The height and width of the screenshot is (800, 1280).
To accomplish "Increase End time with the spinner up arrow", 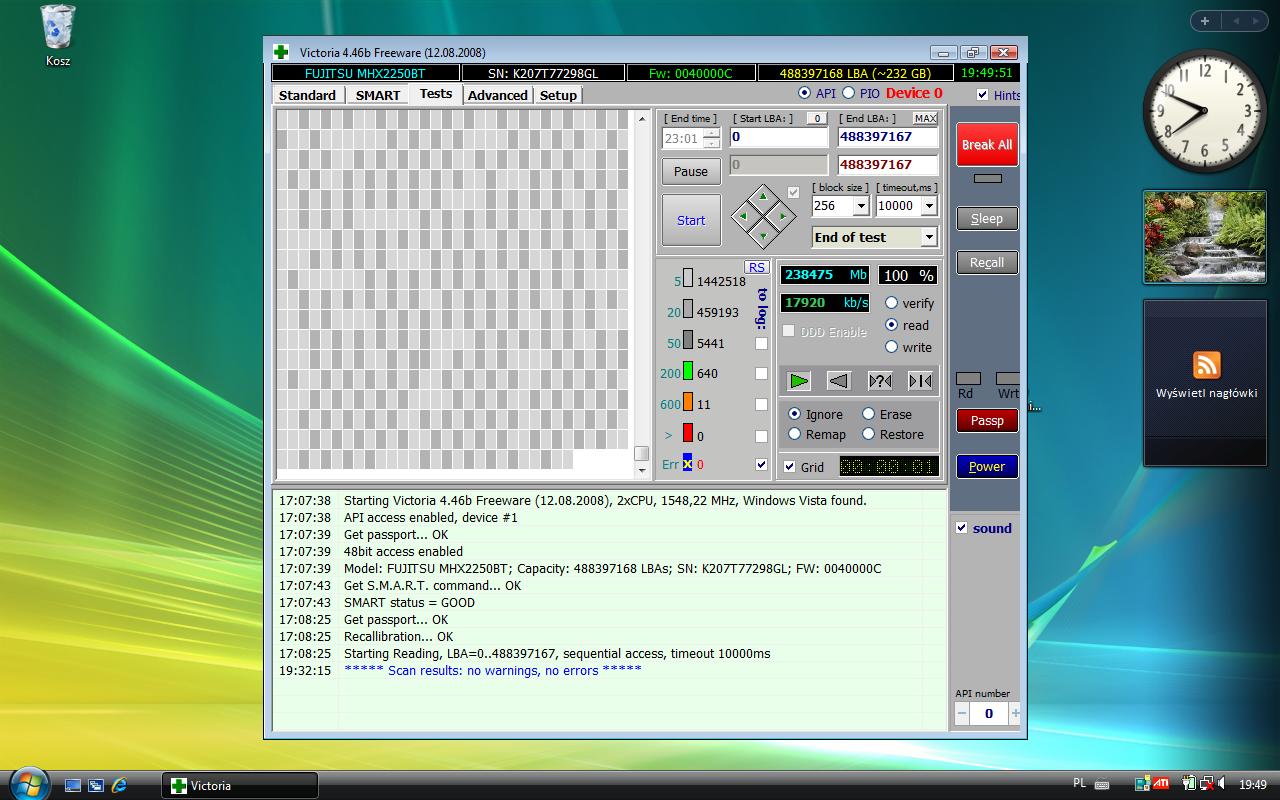I will pos(711,134).
